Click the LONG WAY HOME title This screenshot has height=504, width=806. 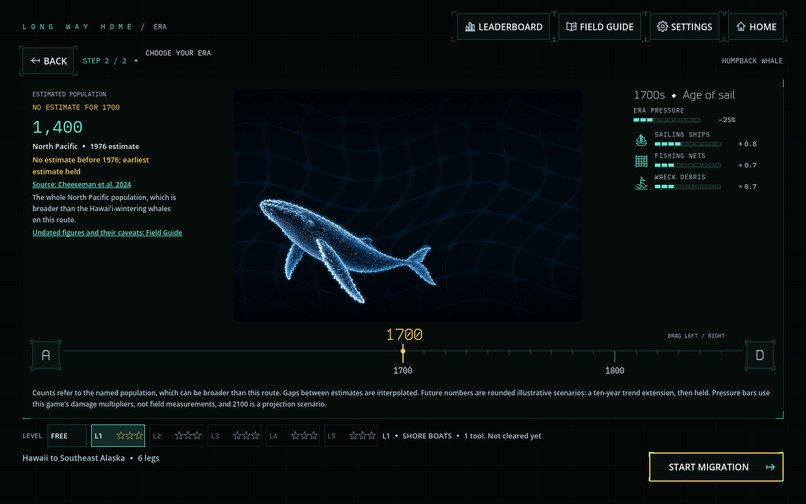(78, 27)
